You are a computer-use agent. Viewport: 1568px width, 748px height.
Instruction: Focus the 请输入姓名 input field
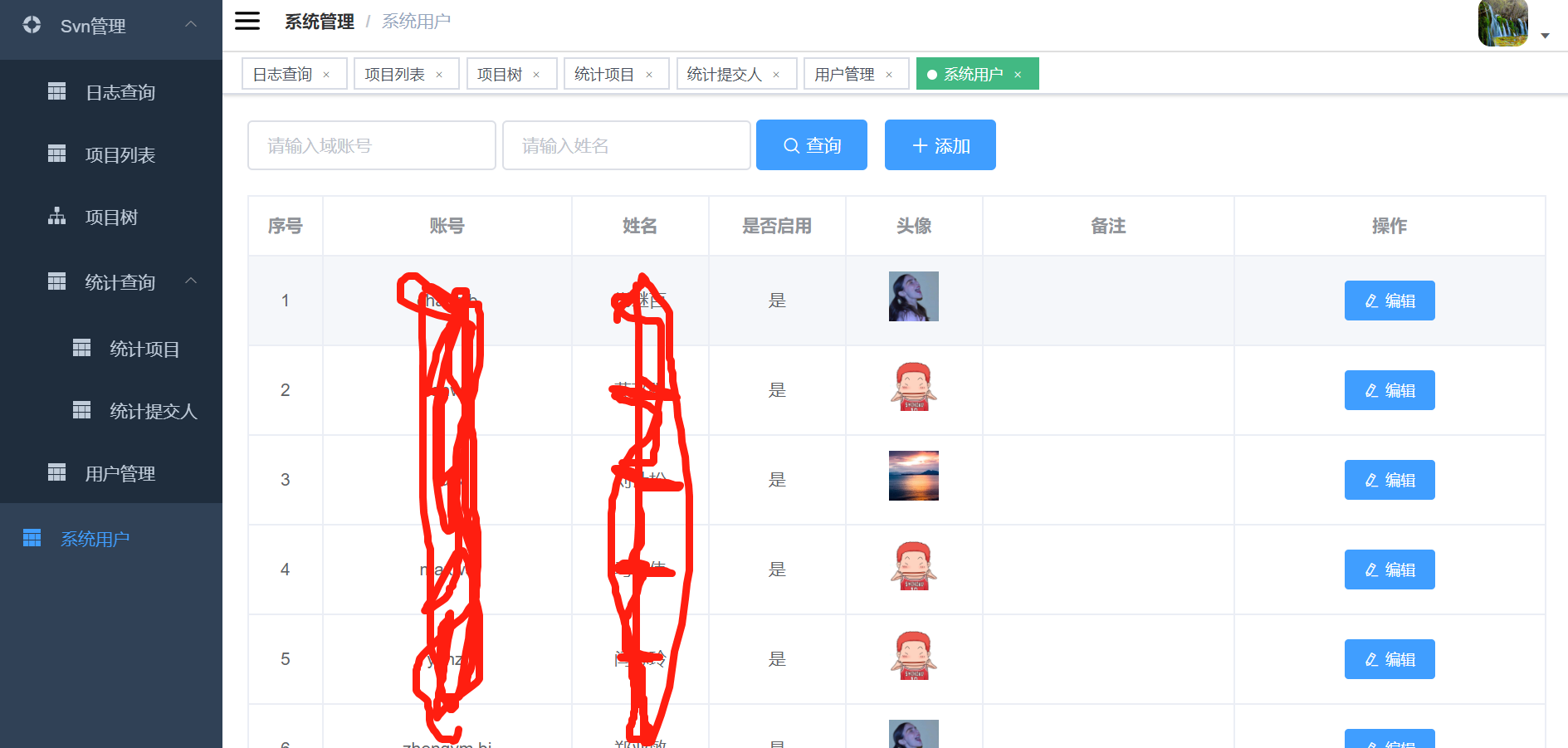pos(627,145)
